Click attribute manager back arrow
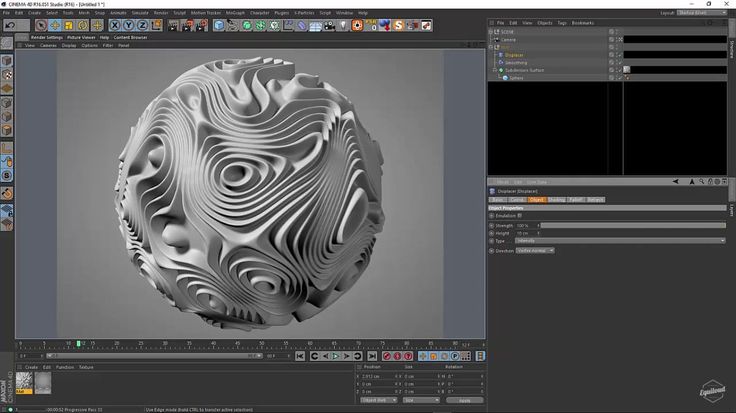This screenshot has height=413, width=736. tap(675, 182)
